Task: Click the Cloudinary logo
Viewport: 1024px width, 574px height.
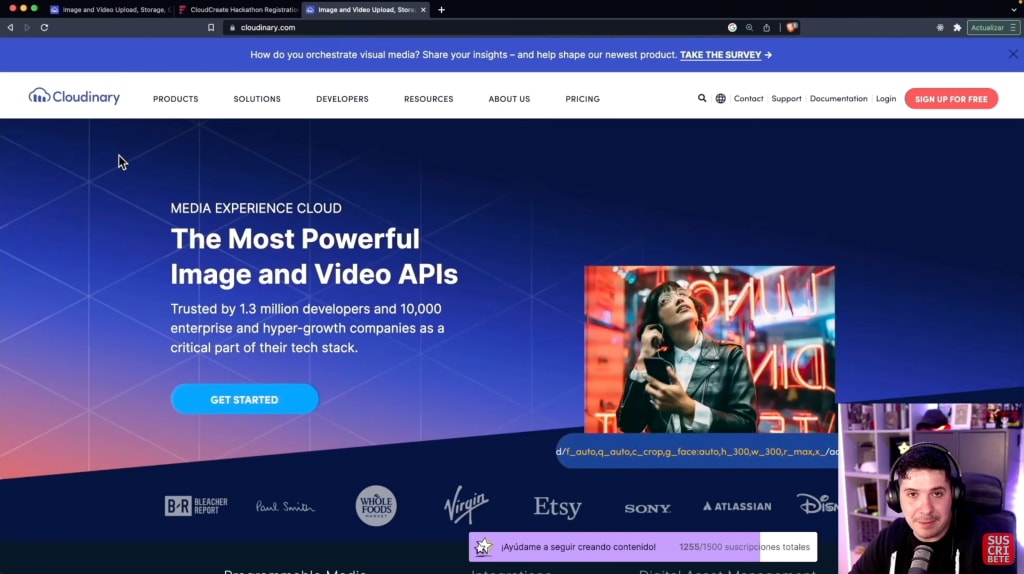Action: point(74,97)
